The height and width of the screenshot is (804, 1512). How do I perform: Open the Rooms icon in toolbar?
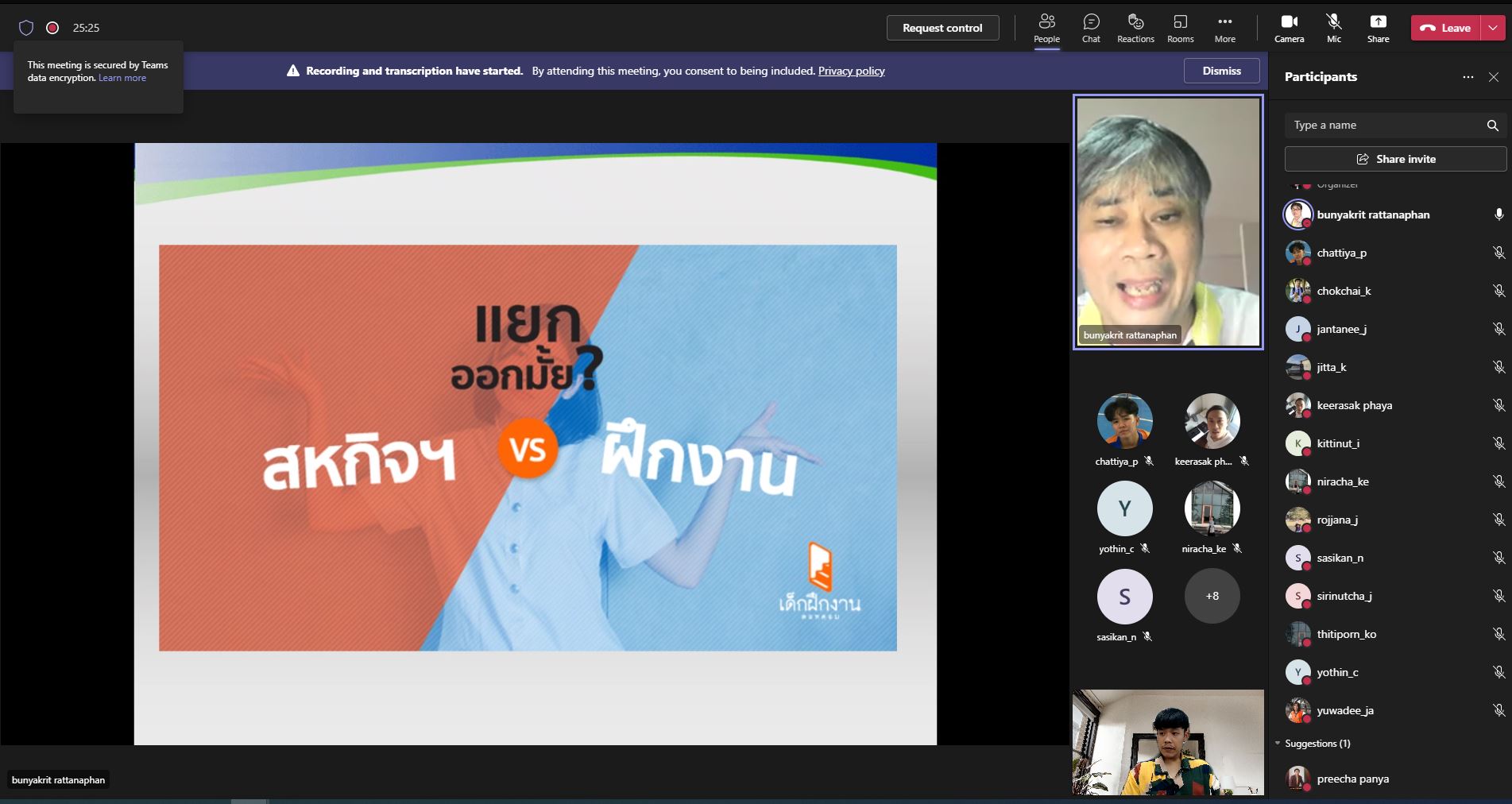point(1180,28)
